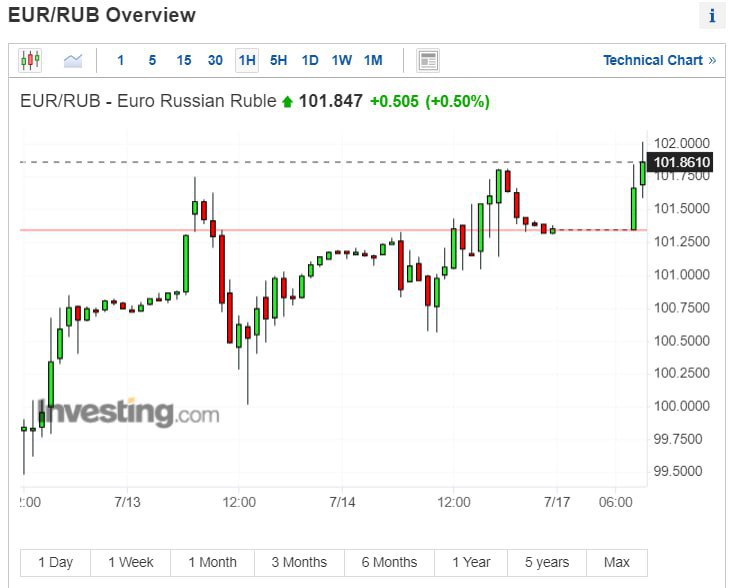732x588 pixels.
Task: Select the 1H interval button
Action: (x=247, y=60)
